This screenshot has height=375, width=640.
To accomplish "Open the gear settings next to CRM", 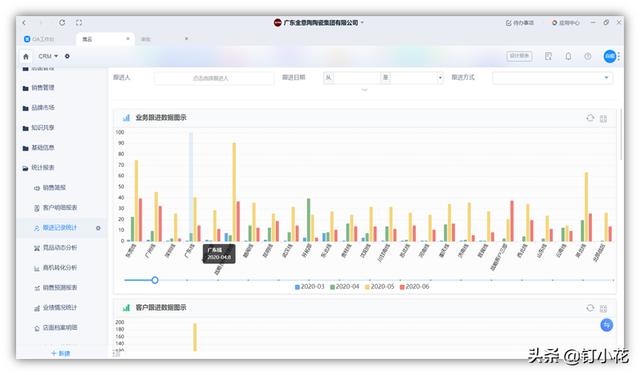I will (67, 56).
